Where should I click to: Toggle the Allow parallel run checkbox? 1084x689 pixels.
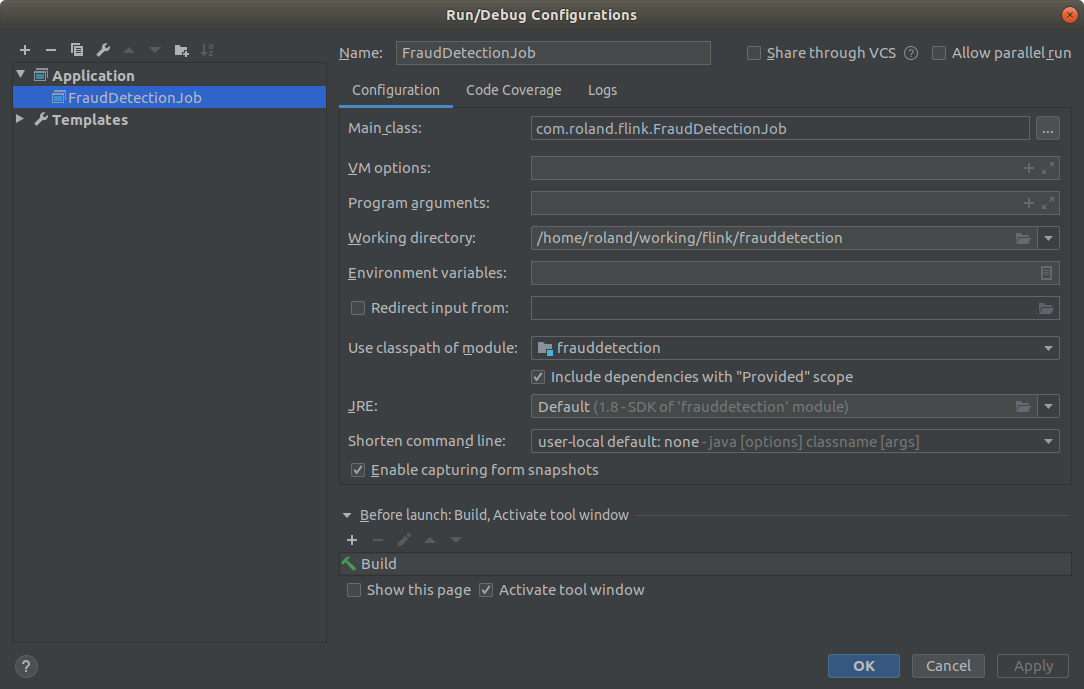[939, 53]
